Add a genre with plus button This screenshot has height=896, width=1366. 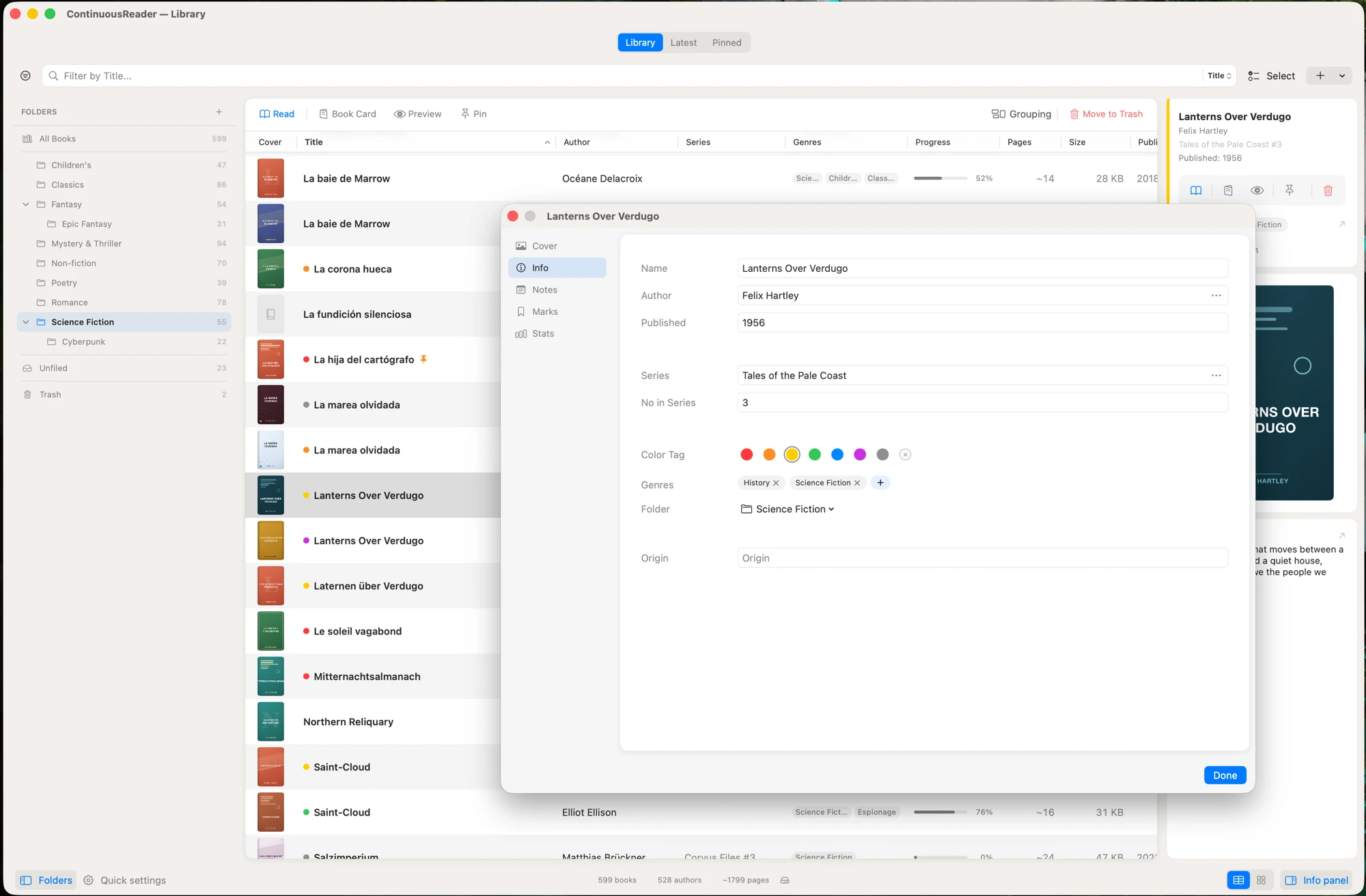point(880,483)
